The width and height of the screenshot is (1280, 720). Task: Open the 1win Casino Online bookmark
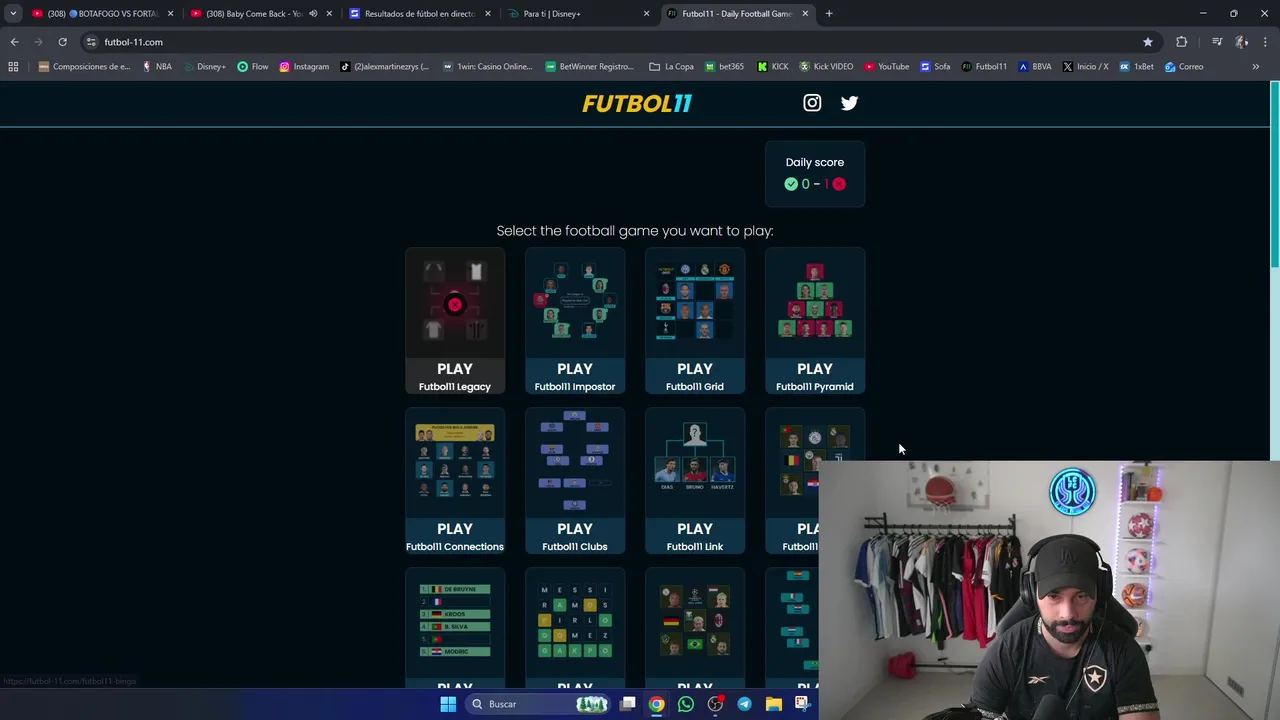(x=489, y=67)
